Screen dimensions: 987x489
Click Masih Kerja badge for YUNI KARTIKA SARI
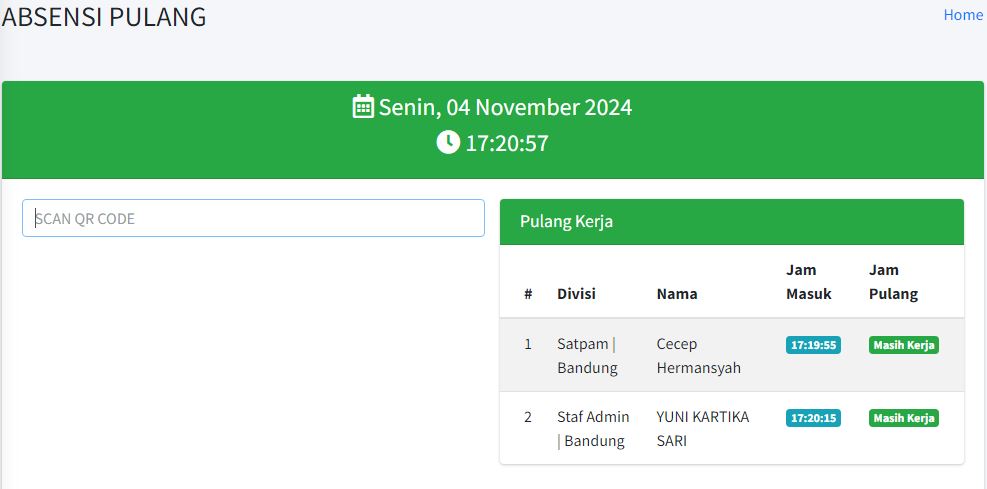[x=904, y=418]
